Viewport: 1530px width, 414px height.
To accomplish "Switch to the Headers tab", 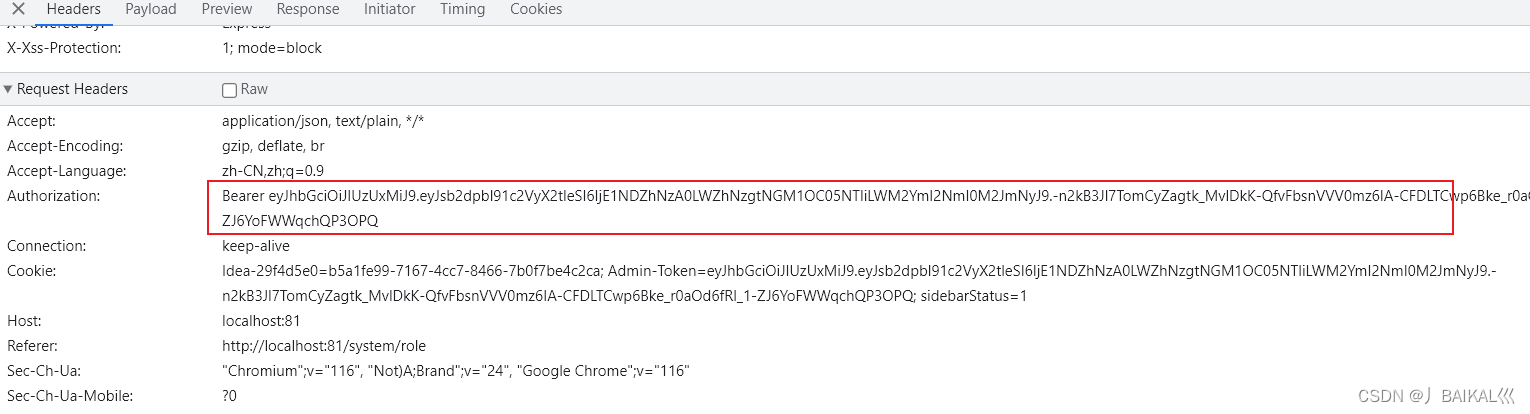I will [74, 9].
